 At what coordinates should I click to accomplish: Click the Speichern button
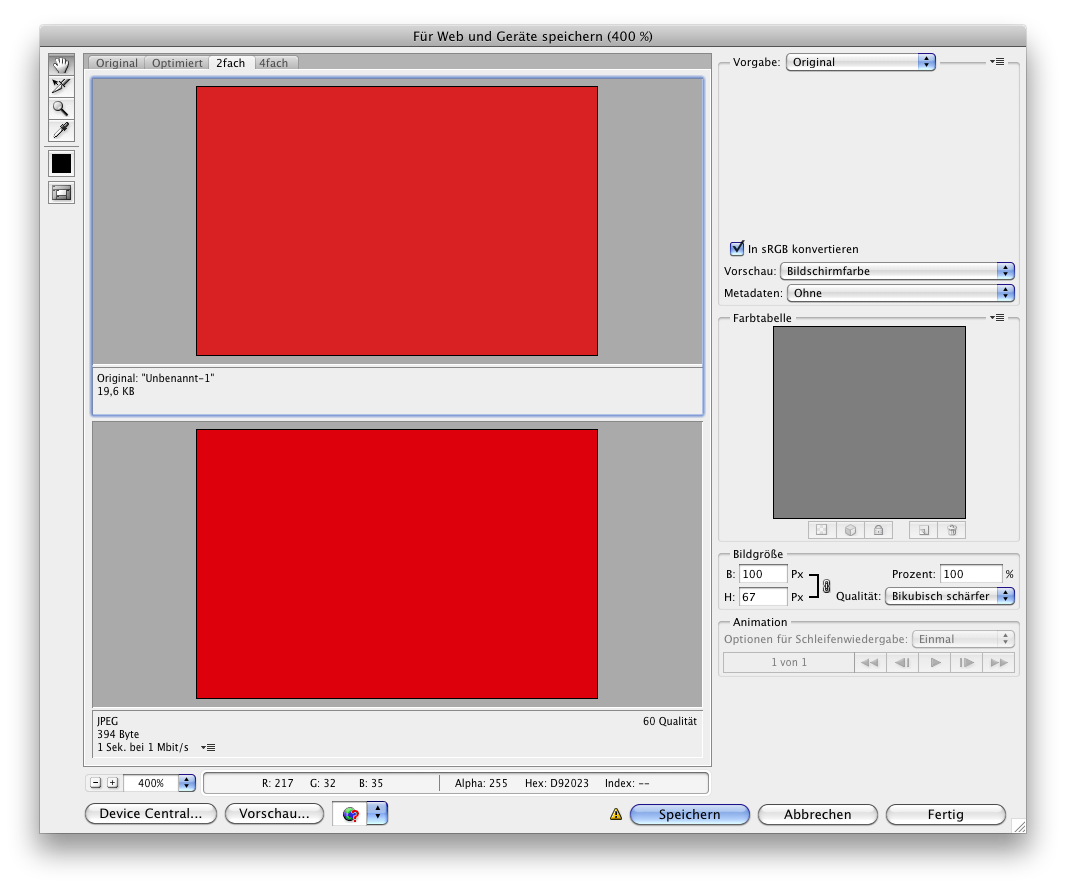pos(689,814)
